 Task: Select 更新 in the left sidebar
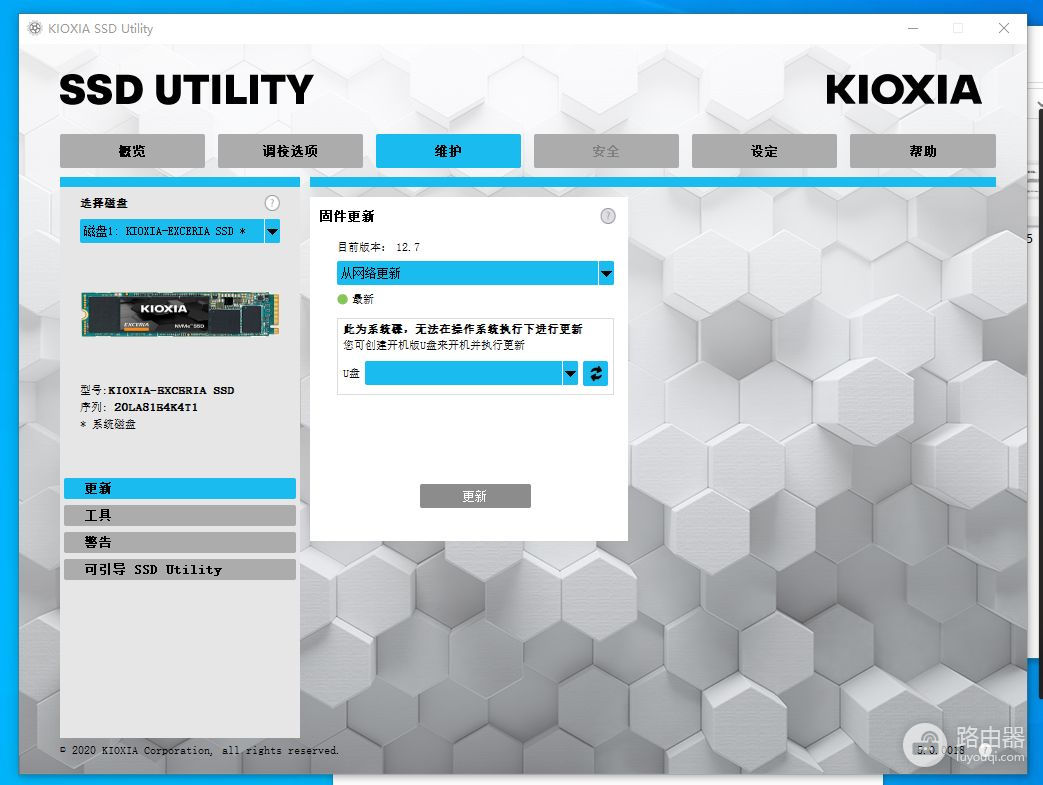pyautogui.click(x=180, y=488)
